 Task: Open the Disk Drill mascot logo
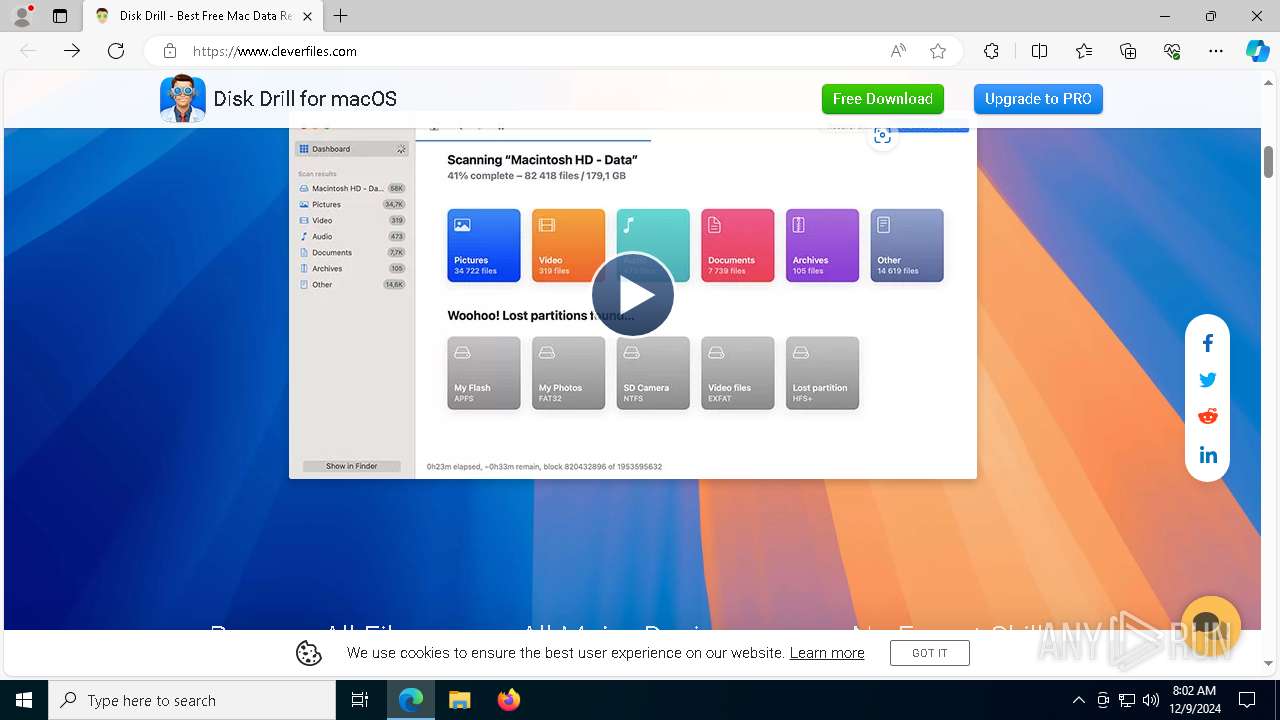(x=183, y=99)
